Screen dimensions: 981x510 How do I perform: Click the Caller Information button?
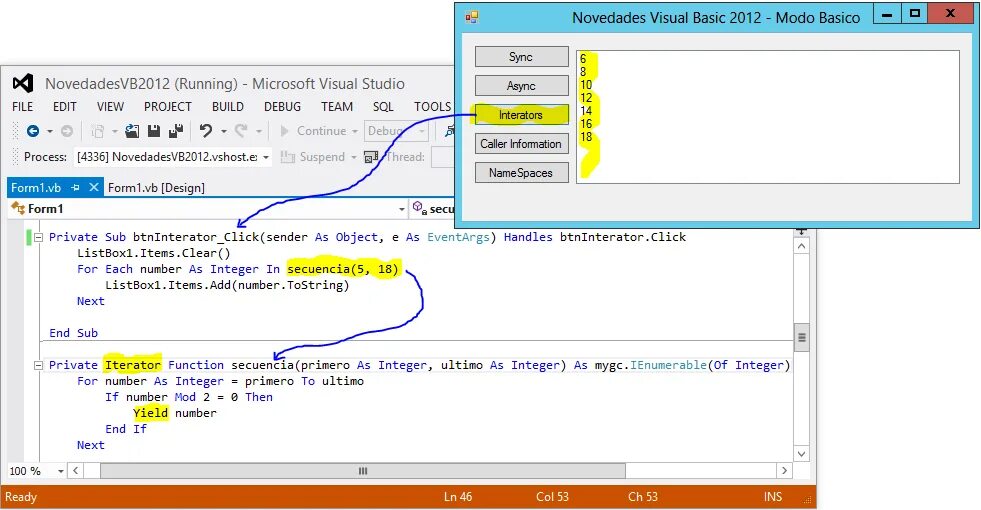(521, 143)
